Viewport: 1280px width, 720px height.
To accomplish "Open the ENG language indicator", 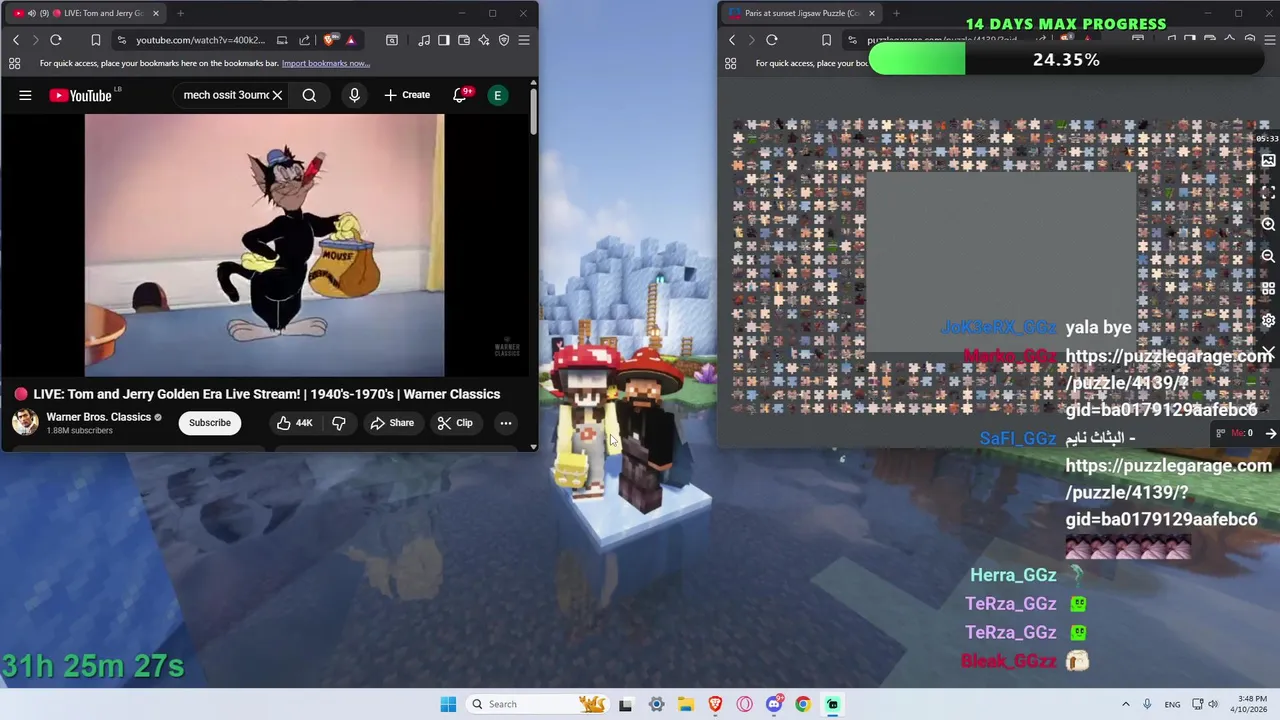I will pyautogui.click(x=1172, y=704).
